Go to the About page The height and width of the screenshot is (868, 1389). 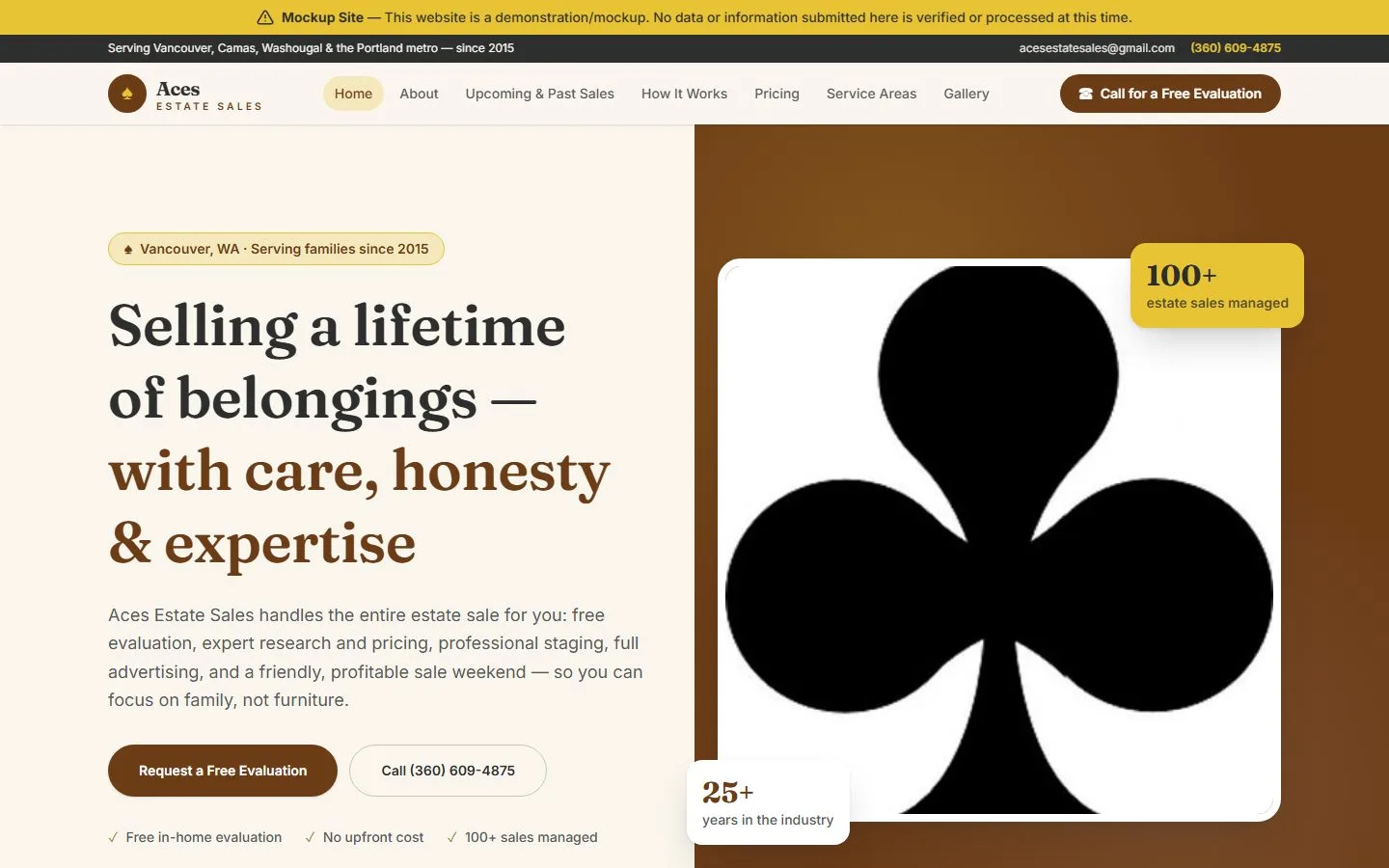pos(419,94)
